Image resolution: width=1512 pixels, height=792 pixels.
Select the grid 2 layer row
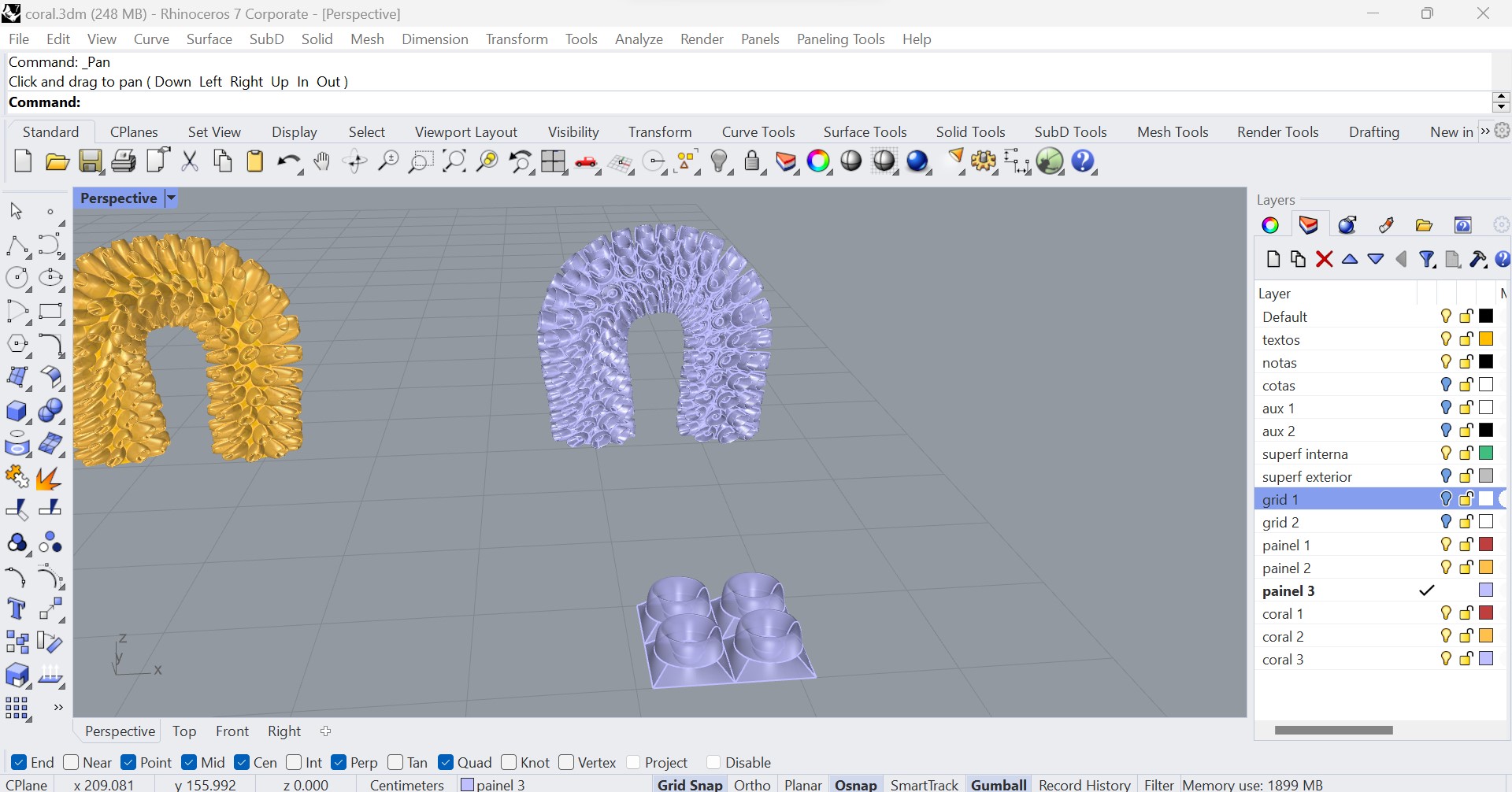[x=1380, y=522]
